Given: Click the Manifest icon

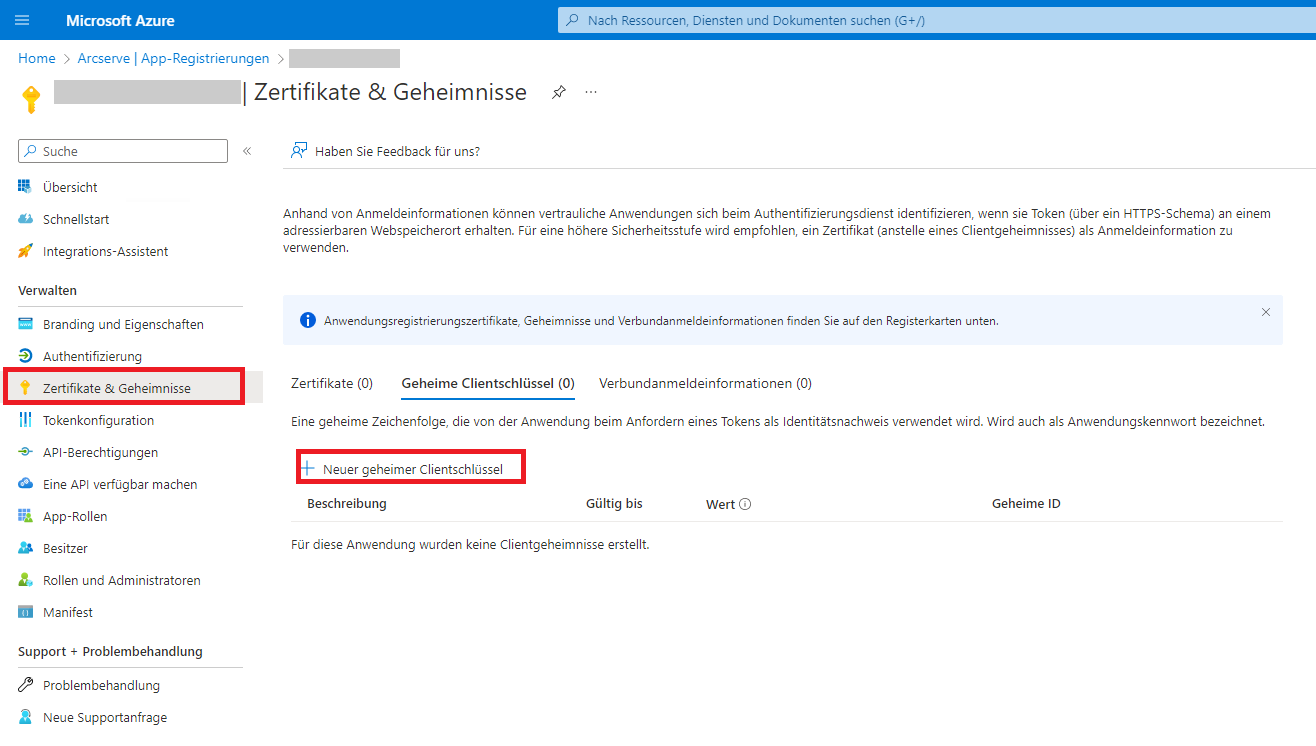Looking at the screenshot, I should tap(25, 612).
